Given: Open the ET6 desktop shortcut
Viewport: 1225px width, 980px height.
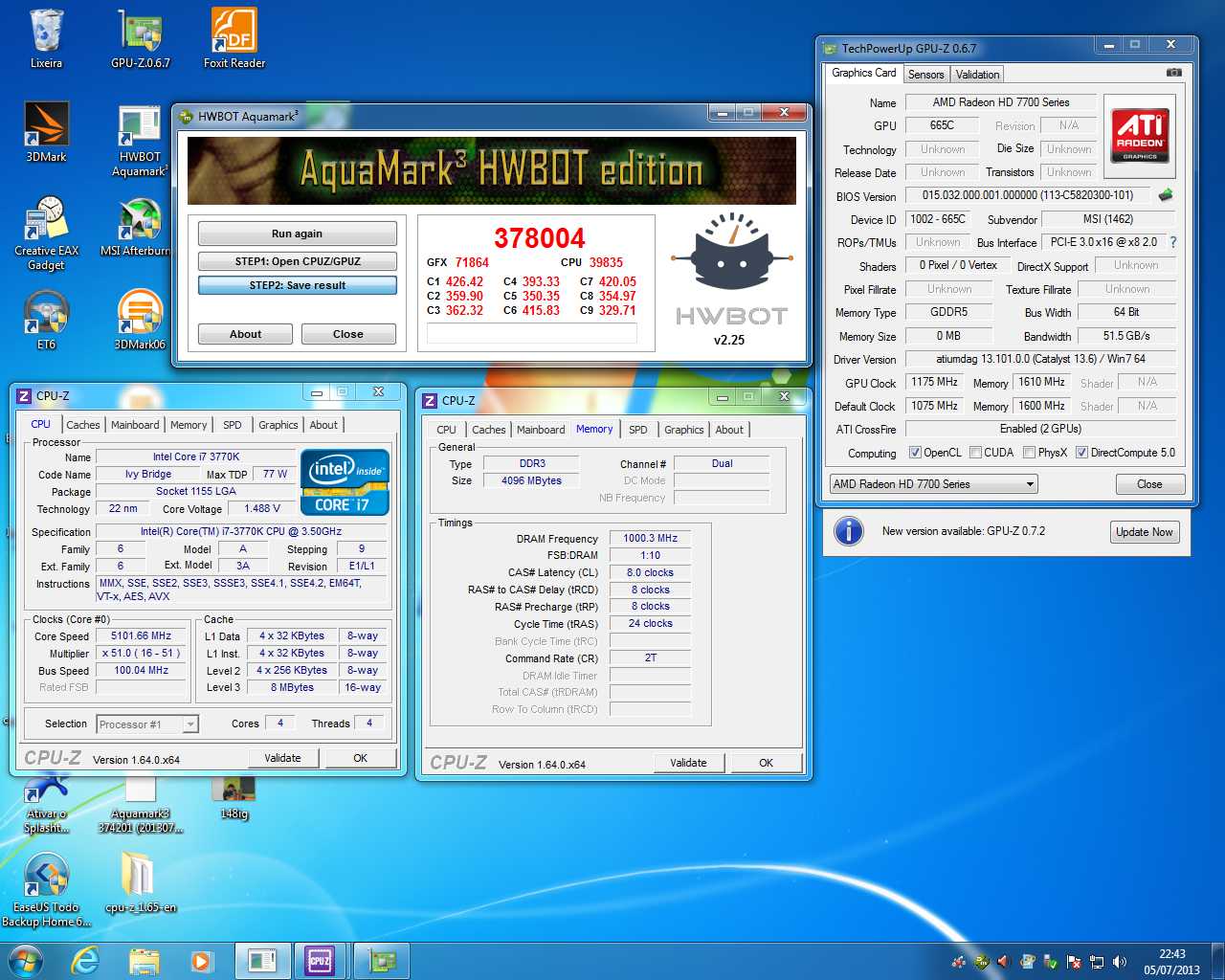Looking at the screenshot, I should click(46, 320).
